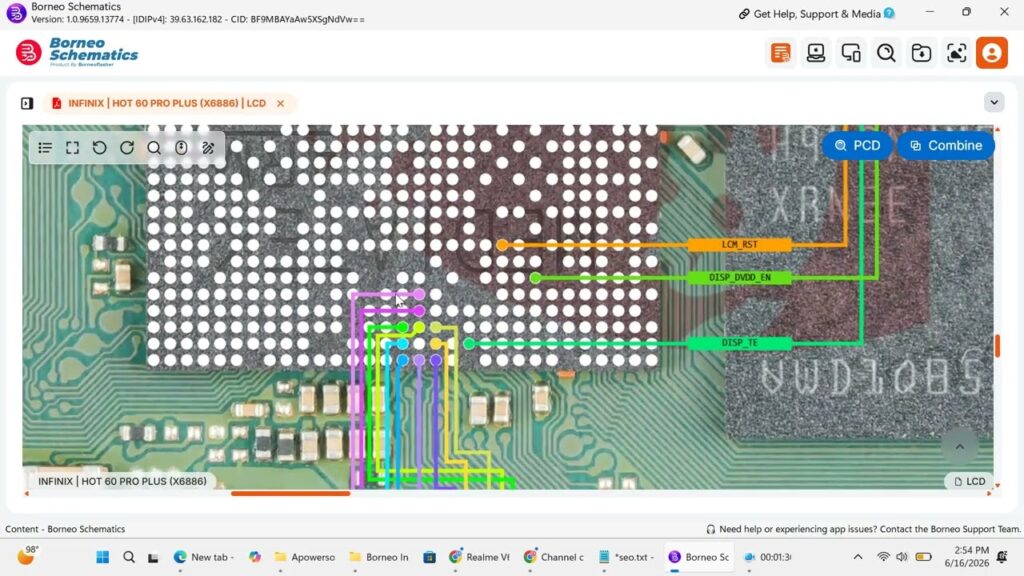Switch to seo.txt Notepad in taskbar
The width and height of the screenshot is (1024, 576).
pos(626,557)
